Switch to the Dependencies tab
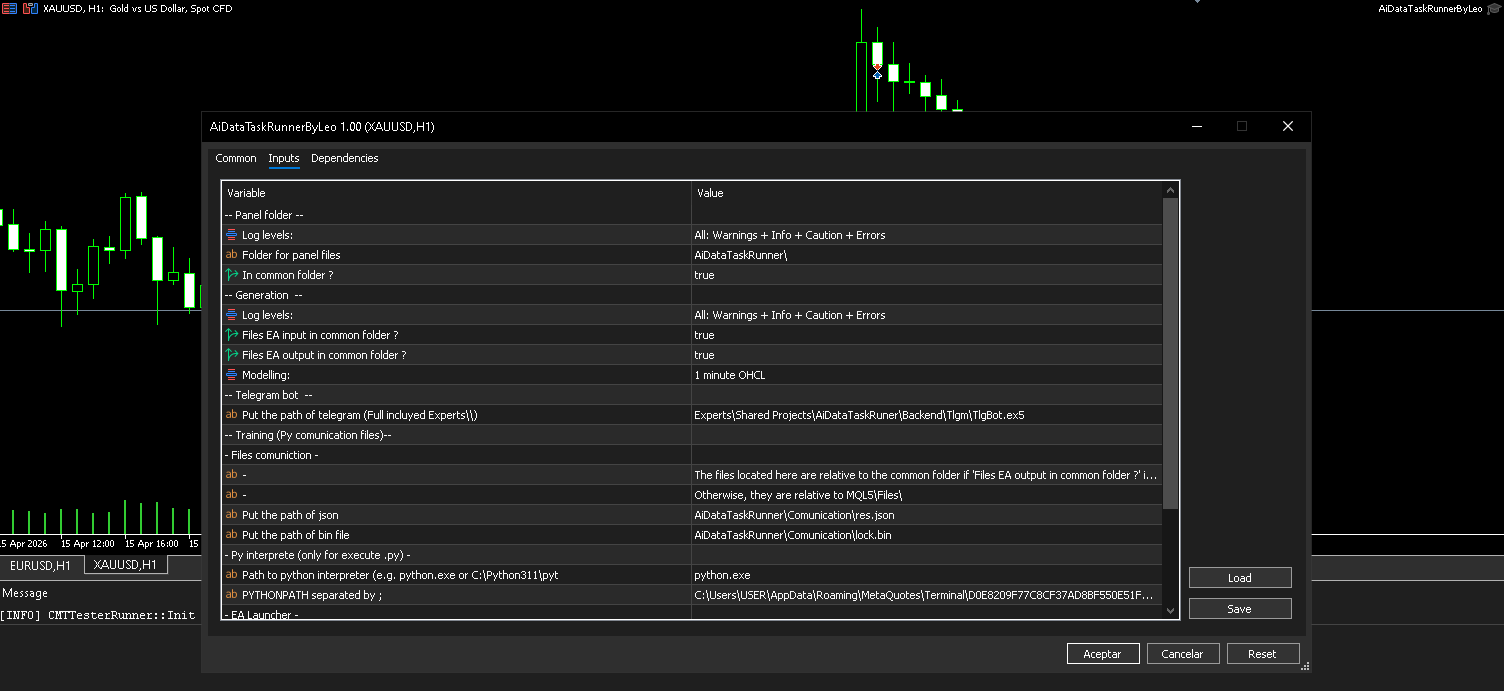This screenshot has height=691, width=1504. pos(344,158)
